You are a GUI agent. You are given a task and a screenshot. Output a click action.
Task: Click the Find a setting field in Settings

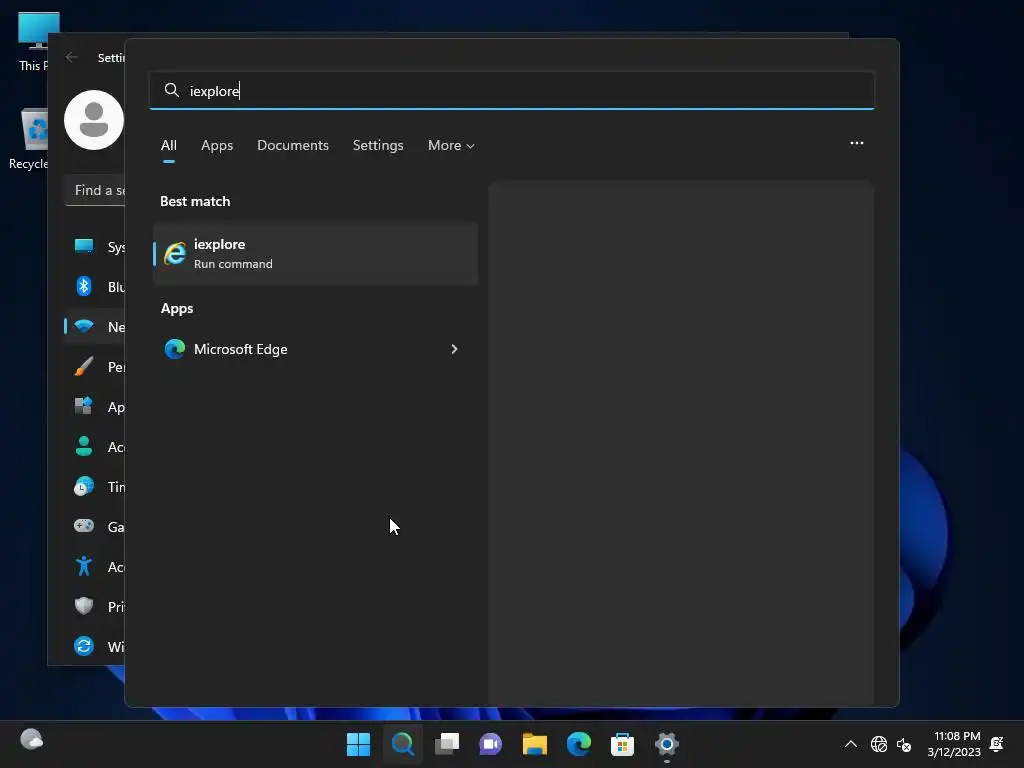pyautogui.click(x=95, y=191)
